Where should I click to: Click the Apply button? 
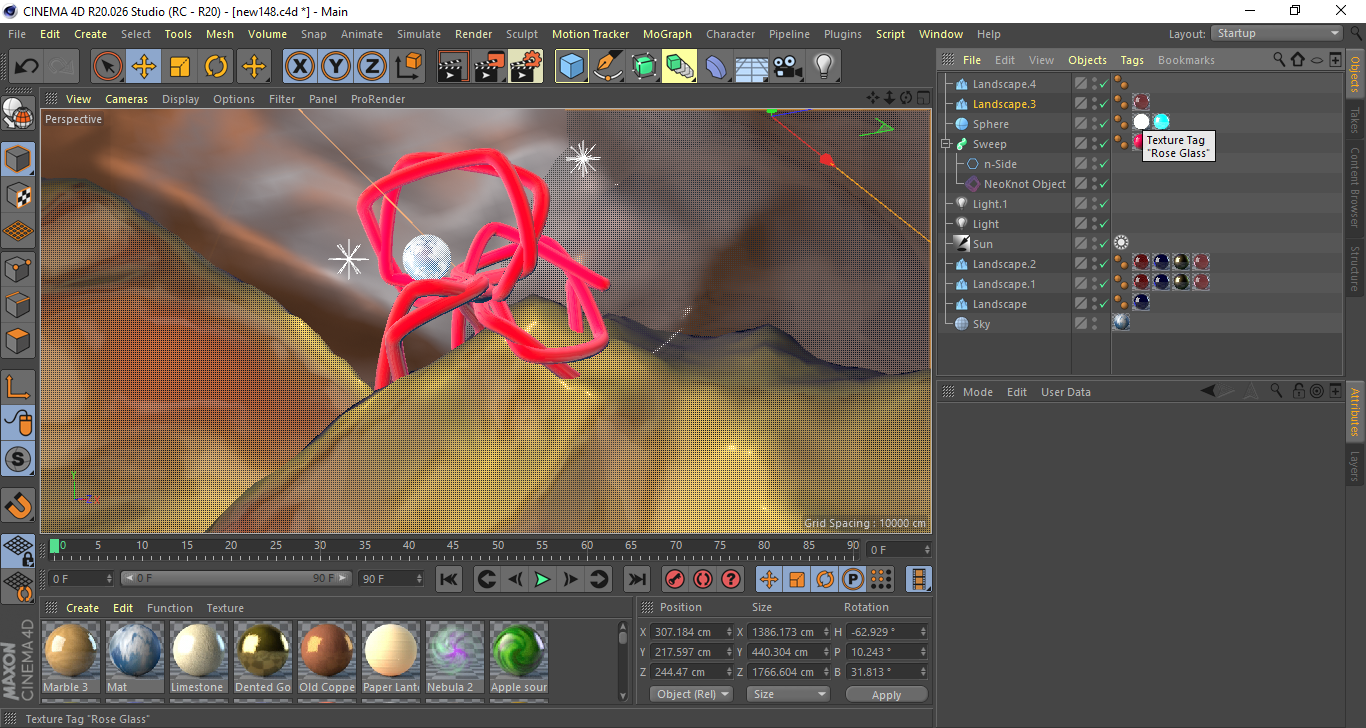886,694
